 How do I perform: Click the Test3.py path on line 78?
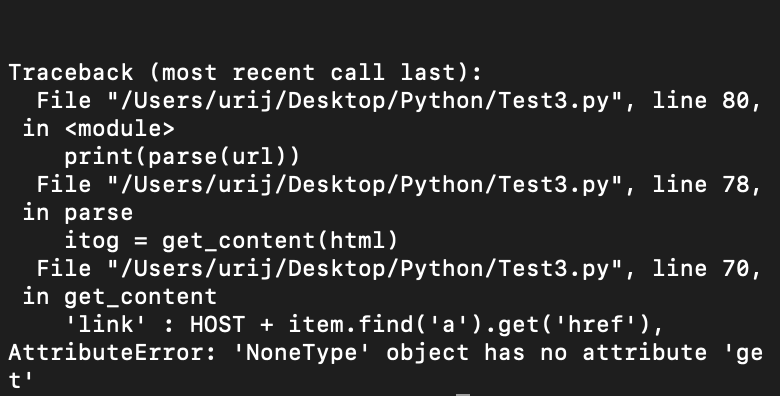point(365,185)
